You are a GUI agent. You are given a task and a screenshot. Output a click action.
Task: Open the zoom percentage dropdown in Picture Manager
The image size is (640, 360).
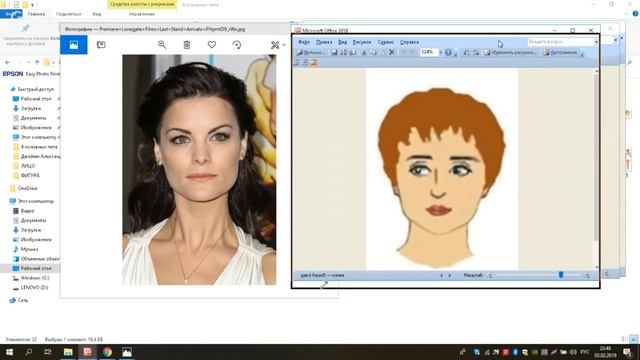(x=440, y=53)
